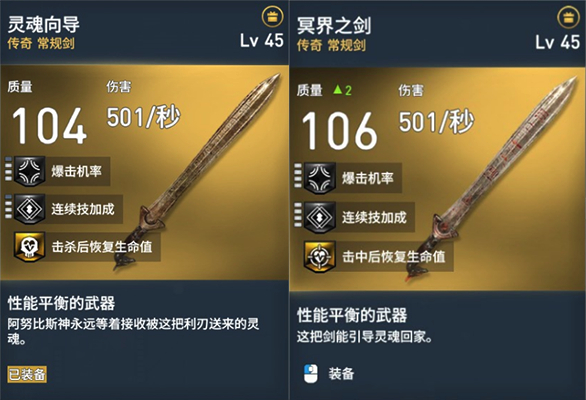This screenshot has width=586, height=400.
Task: Click the health-on-hit crosshair icon
Action: point(320,256)
